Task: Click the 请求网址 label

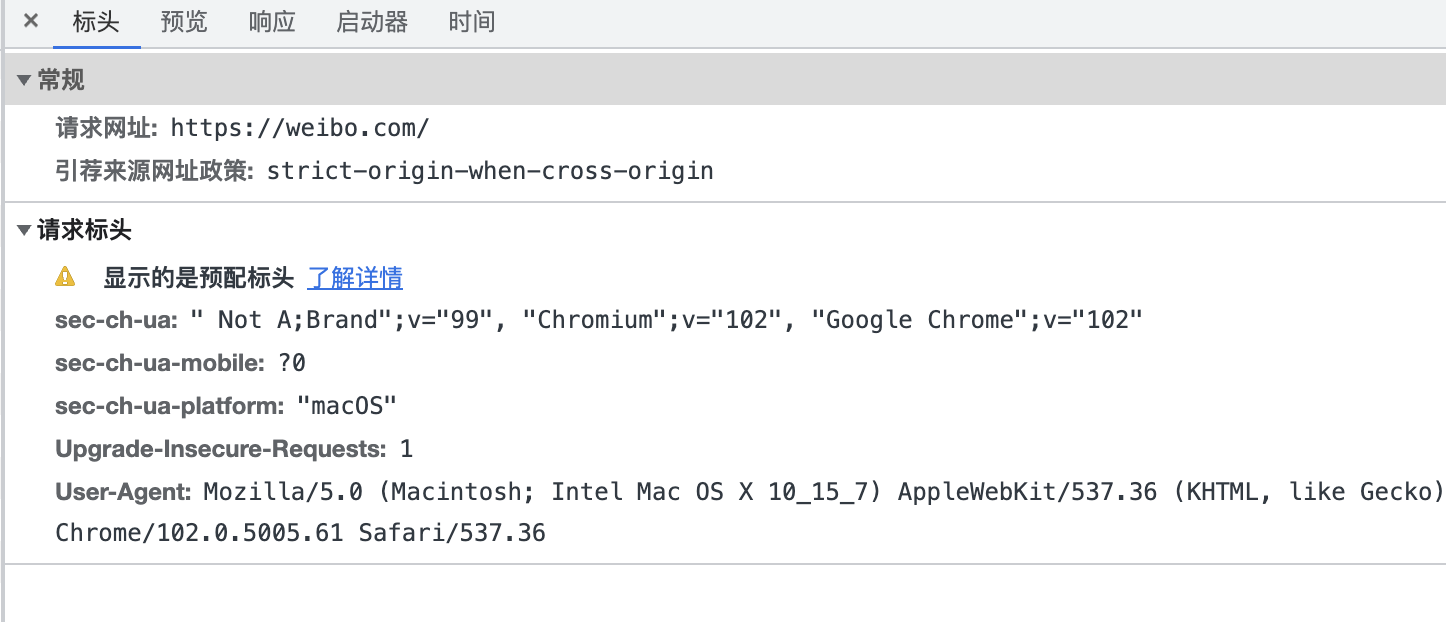Action: (x=106, y=128)
